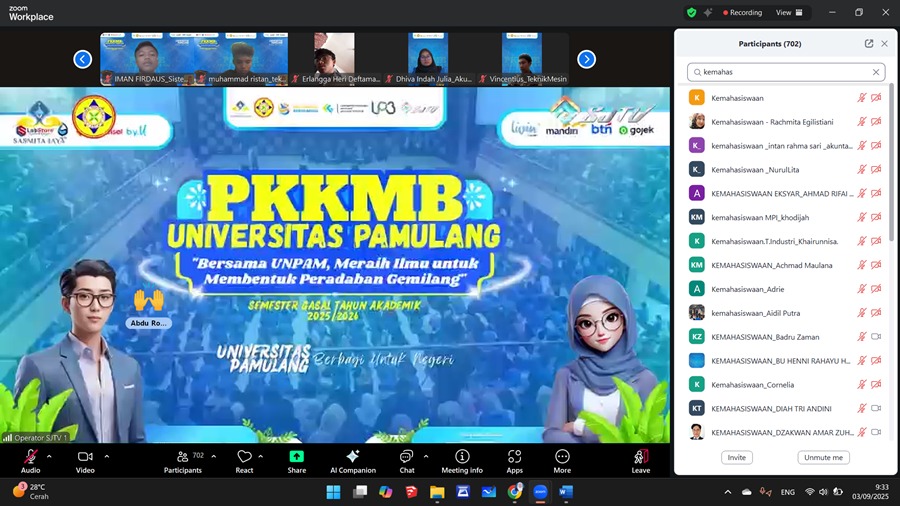Open the Apps icon

(x=514, y=457)
